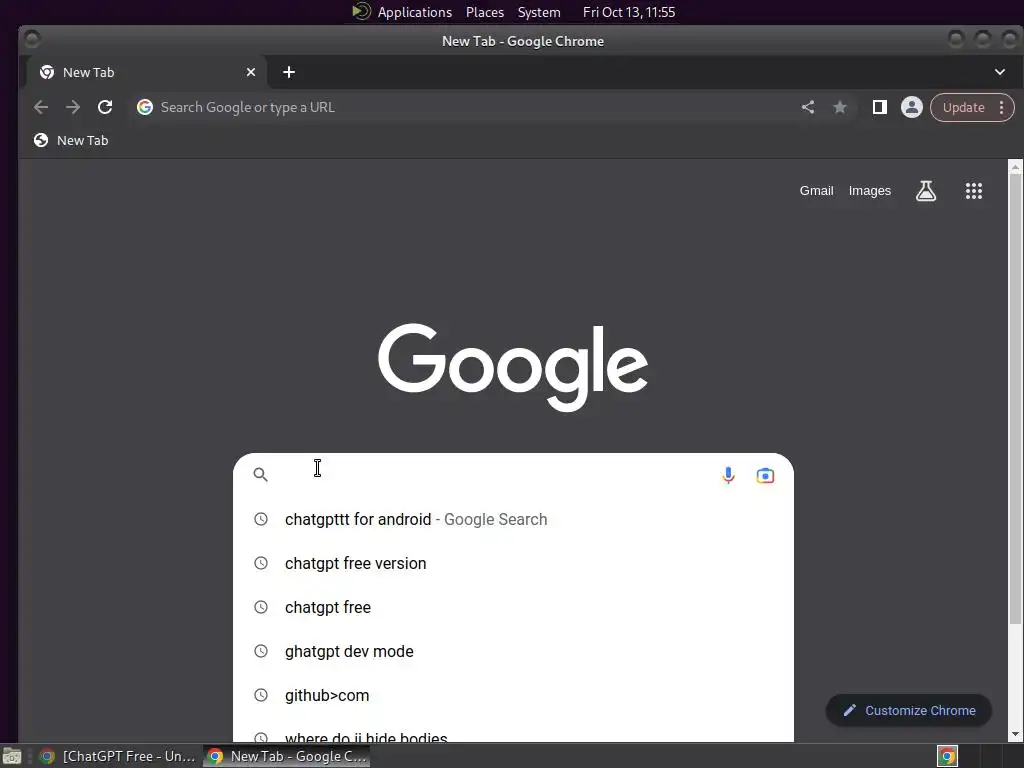The image size is (1024, 768).
Task: Bookmark this tab with the star icon
Action: (840, 107)
